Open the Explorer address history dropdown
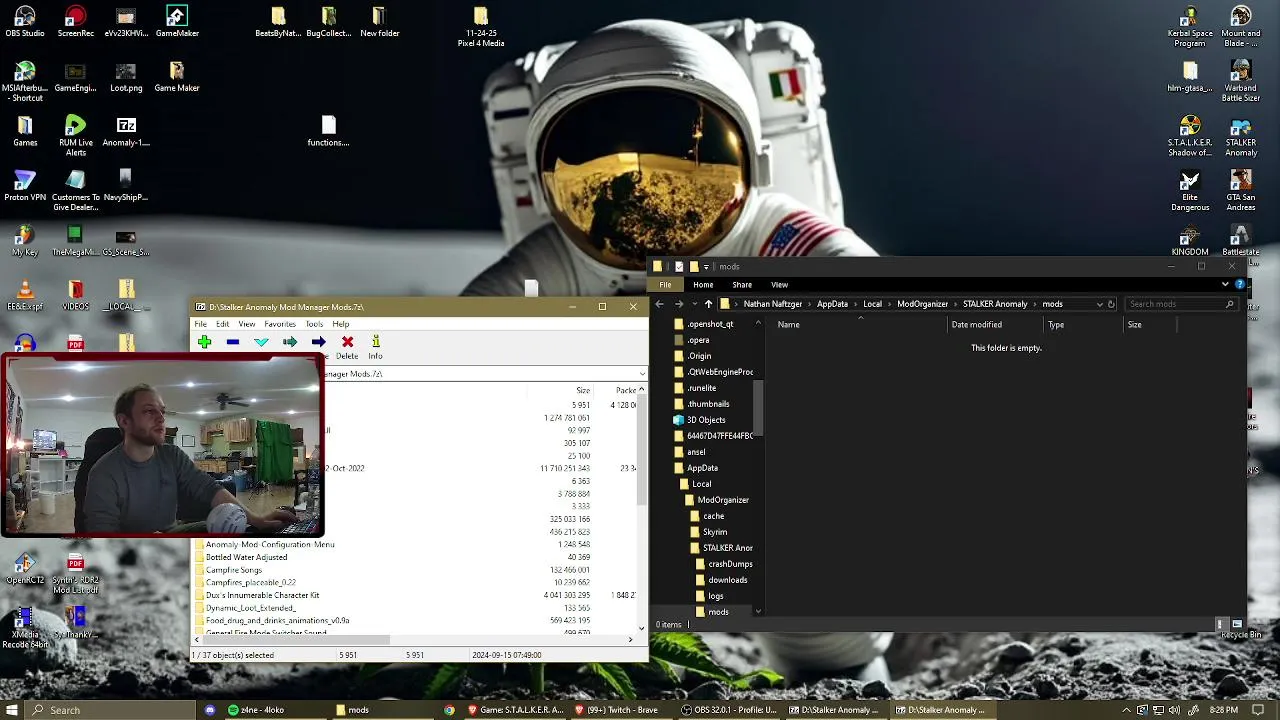Screen dimensions: 1280x720 coord(1100,304)
